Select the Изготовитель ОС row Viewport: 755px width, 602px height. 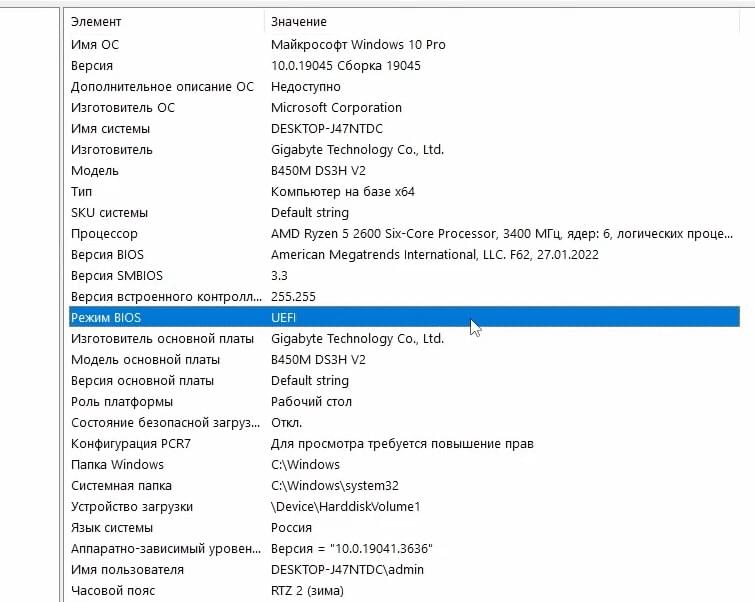coord(404,108)
